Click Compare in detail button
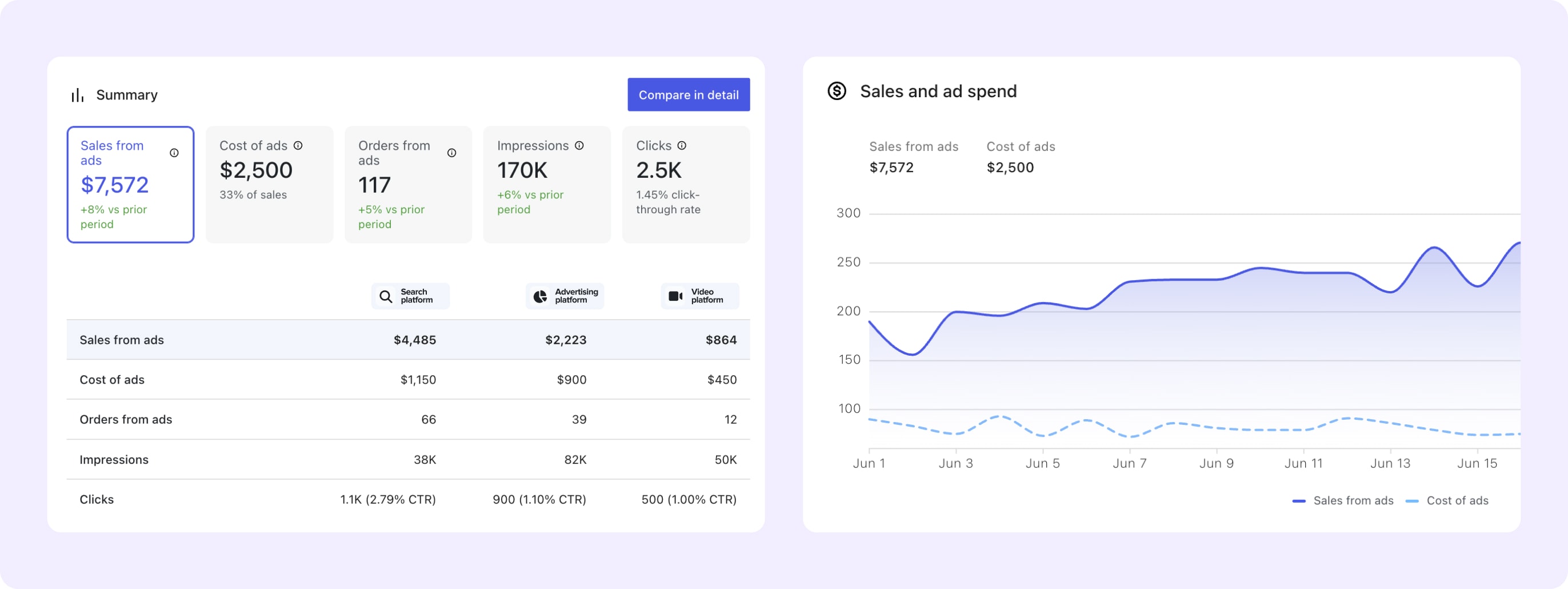Screen dimensions: 1568x589 (689, 94)
